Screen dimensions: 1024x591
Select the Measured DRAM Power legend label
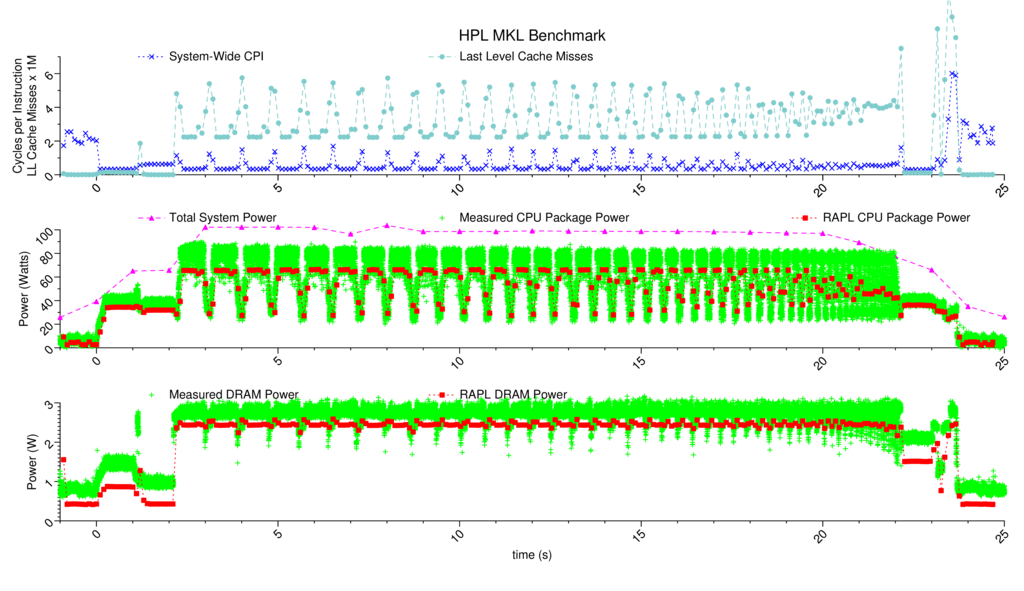pos(233,394)
